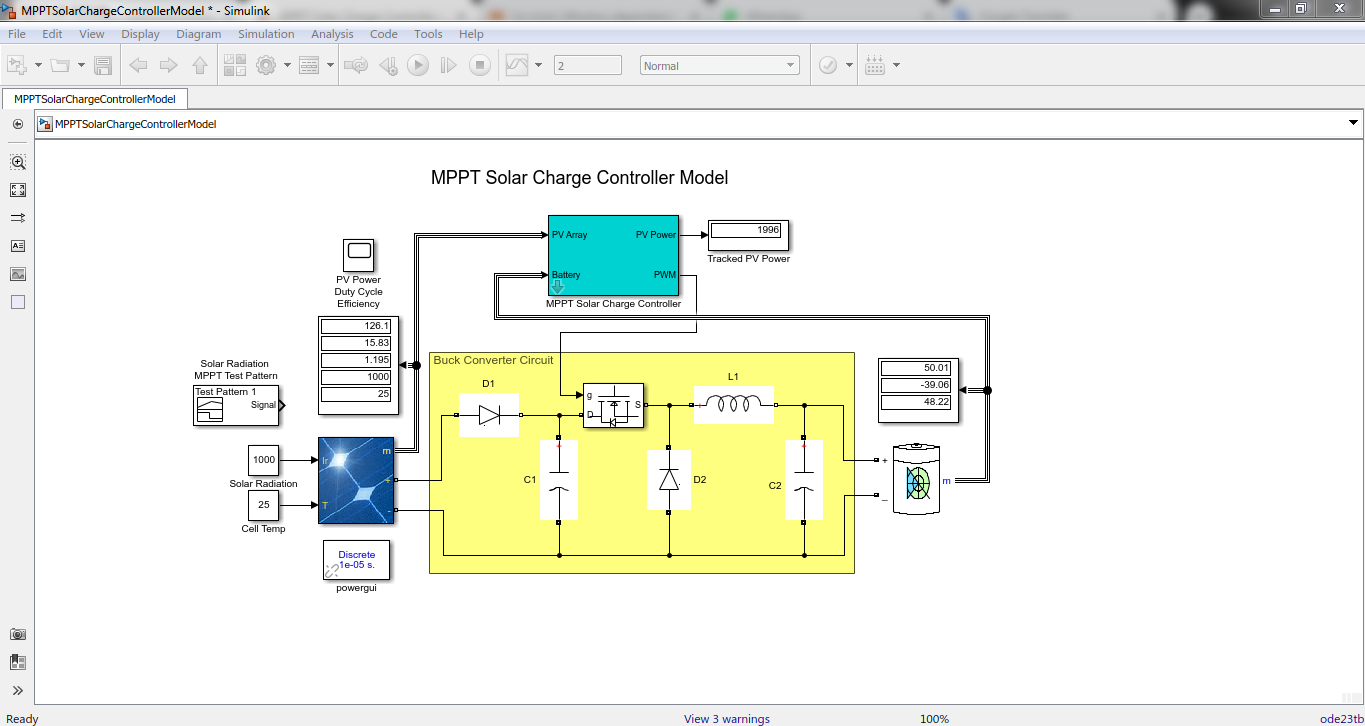Image resolution: width=1365 pixels, height=726 pixels.
Task: Click the Run simulation play button
Action: point(418,66)
